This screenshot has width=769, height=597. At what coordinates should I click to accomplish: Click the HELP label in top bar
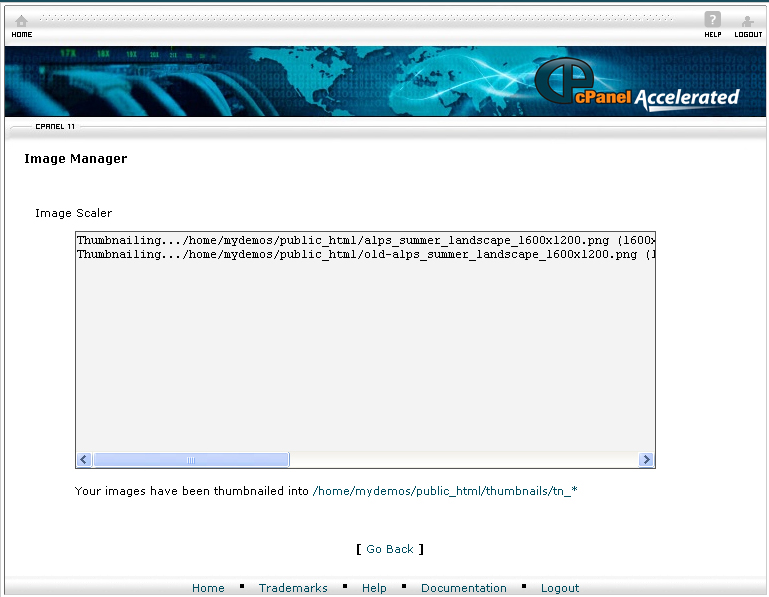pos(713,34)
